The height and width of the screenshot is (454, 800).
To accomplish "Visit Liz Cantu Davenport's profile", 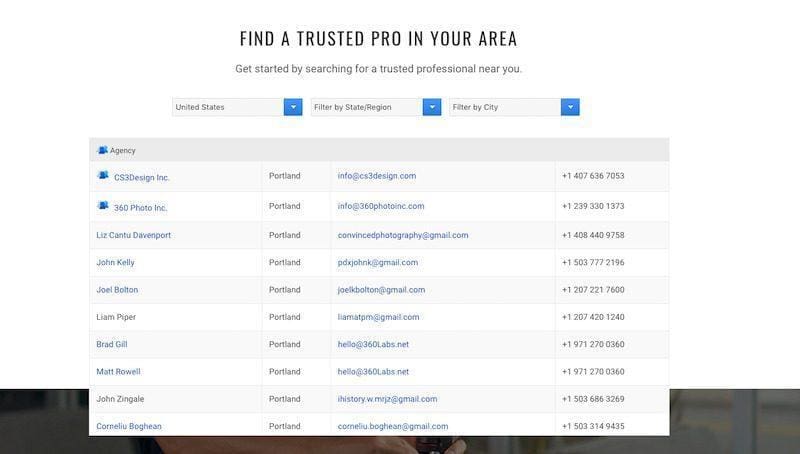I will point(133,235).
